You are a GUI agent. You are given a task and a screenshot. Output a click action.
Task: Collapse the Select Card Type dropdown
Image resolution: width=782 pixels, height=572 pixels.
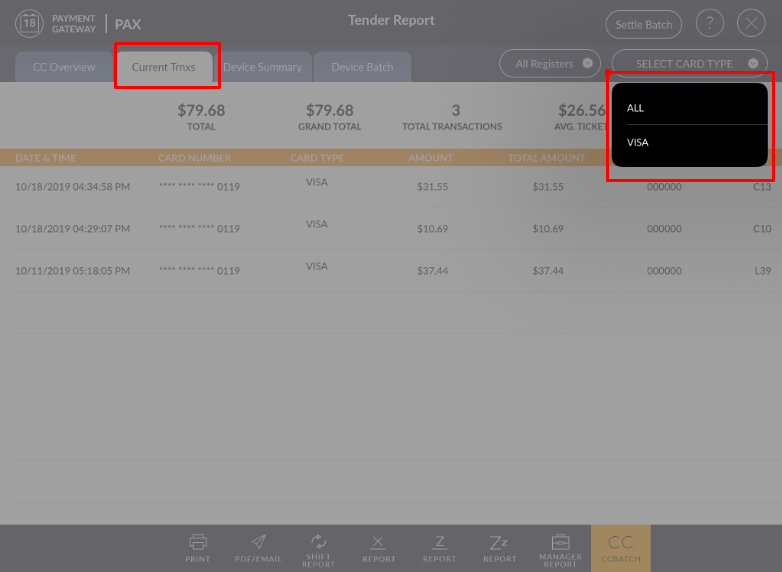pyautogui.click(x=690, y=64)
